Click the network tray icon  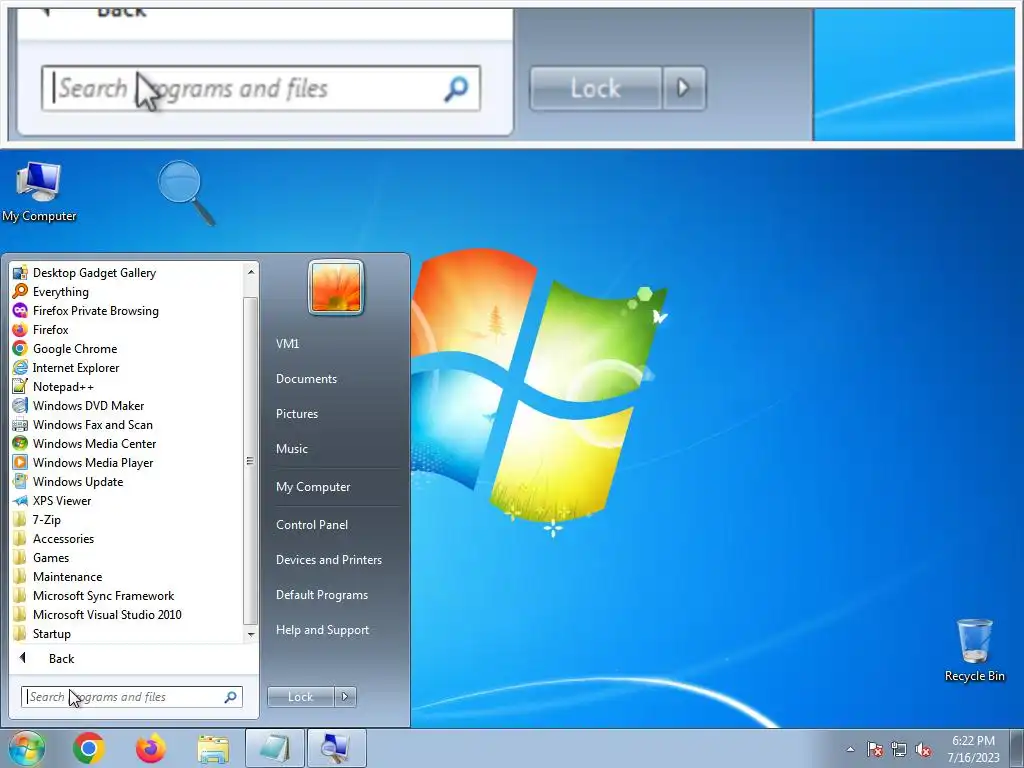[899, 749]
